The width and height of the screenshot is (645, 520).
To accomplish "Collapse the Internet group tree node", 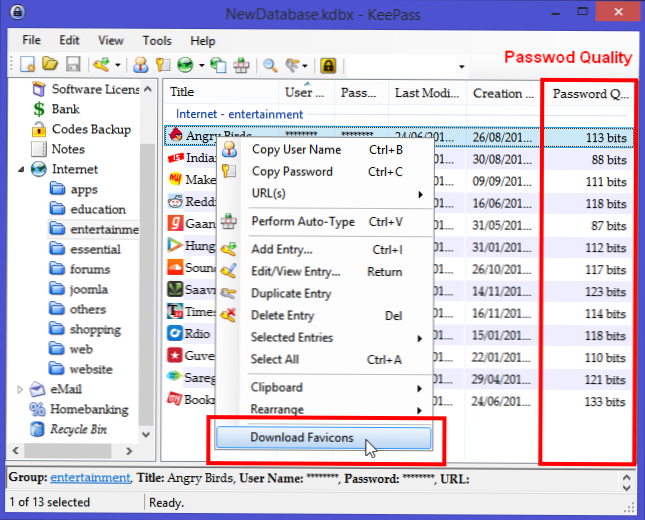I will point(21,169).
